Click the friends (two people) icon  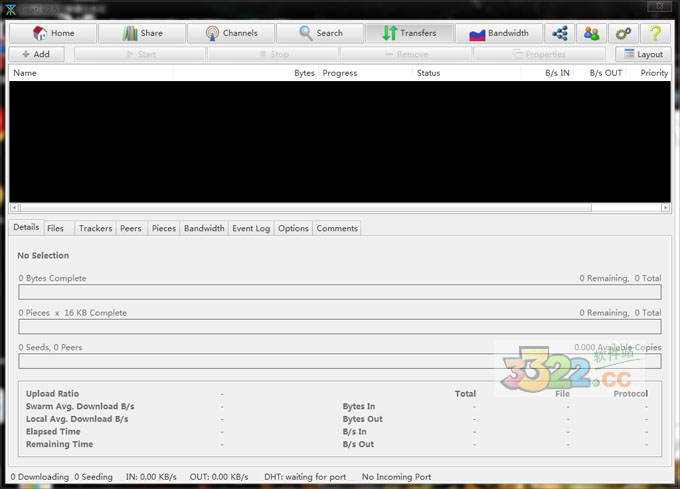pyautogui.click(x=592, y=33)
